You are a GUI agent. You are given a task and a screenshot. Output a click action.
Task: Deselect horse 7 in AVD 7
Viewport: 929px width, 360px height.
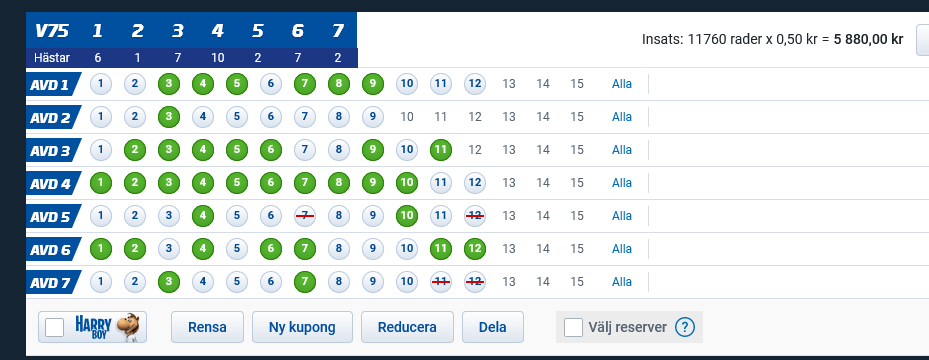[x=305, y=282]
